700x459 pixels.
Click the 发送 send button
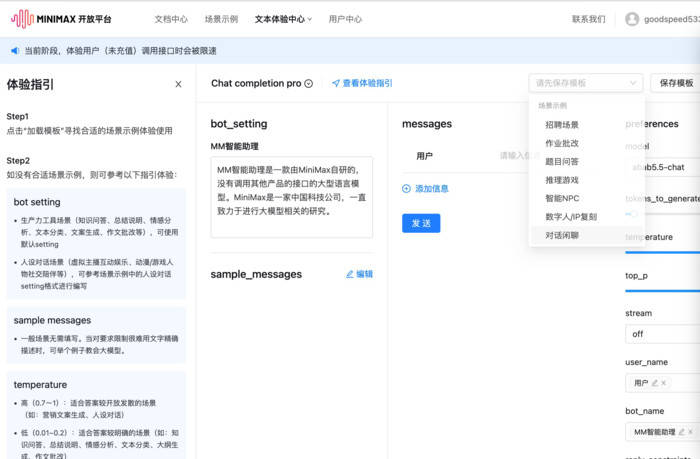coord(421,223)
